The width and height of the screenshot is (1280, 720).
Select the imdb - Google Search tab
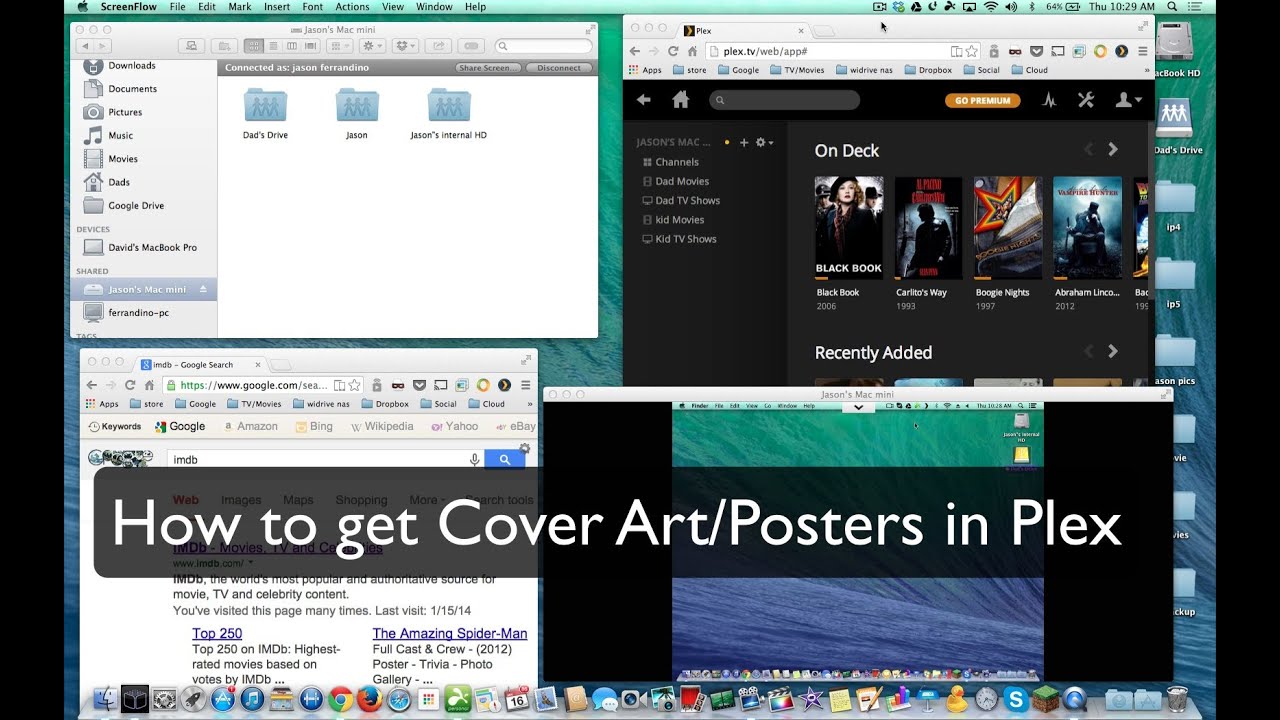[x=200, y=365]
